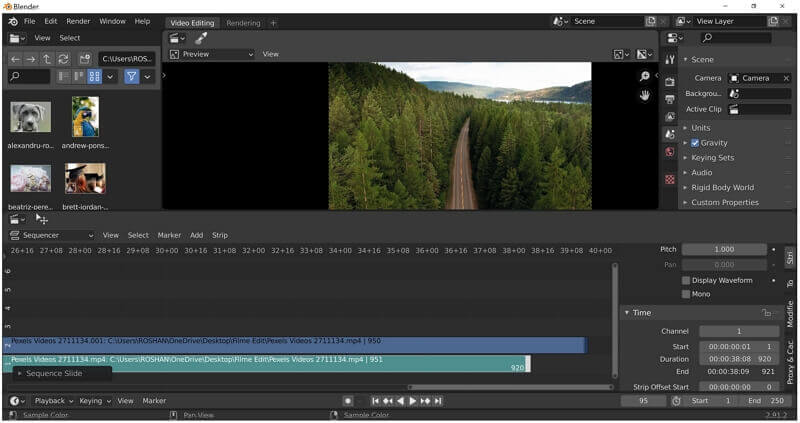Open the Keying dropdown in timeline
This screenshot has width=800, height=423.
click(x=94, y=401)
